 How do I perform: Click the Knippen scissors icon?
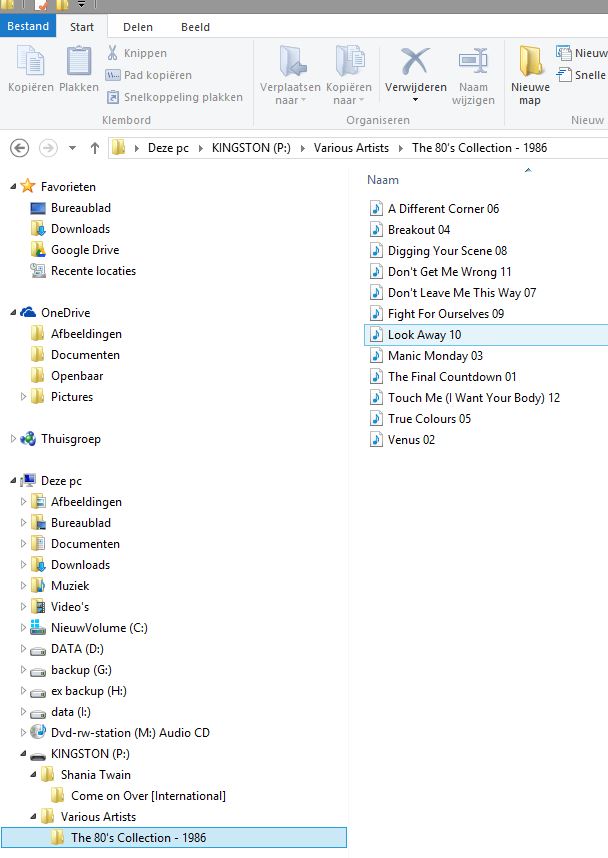(x=112, y=53)
